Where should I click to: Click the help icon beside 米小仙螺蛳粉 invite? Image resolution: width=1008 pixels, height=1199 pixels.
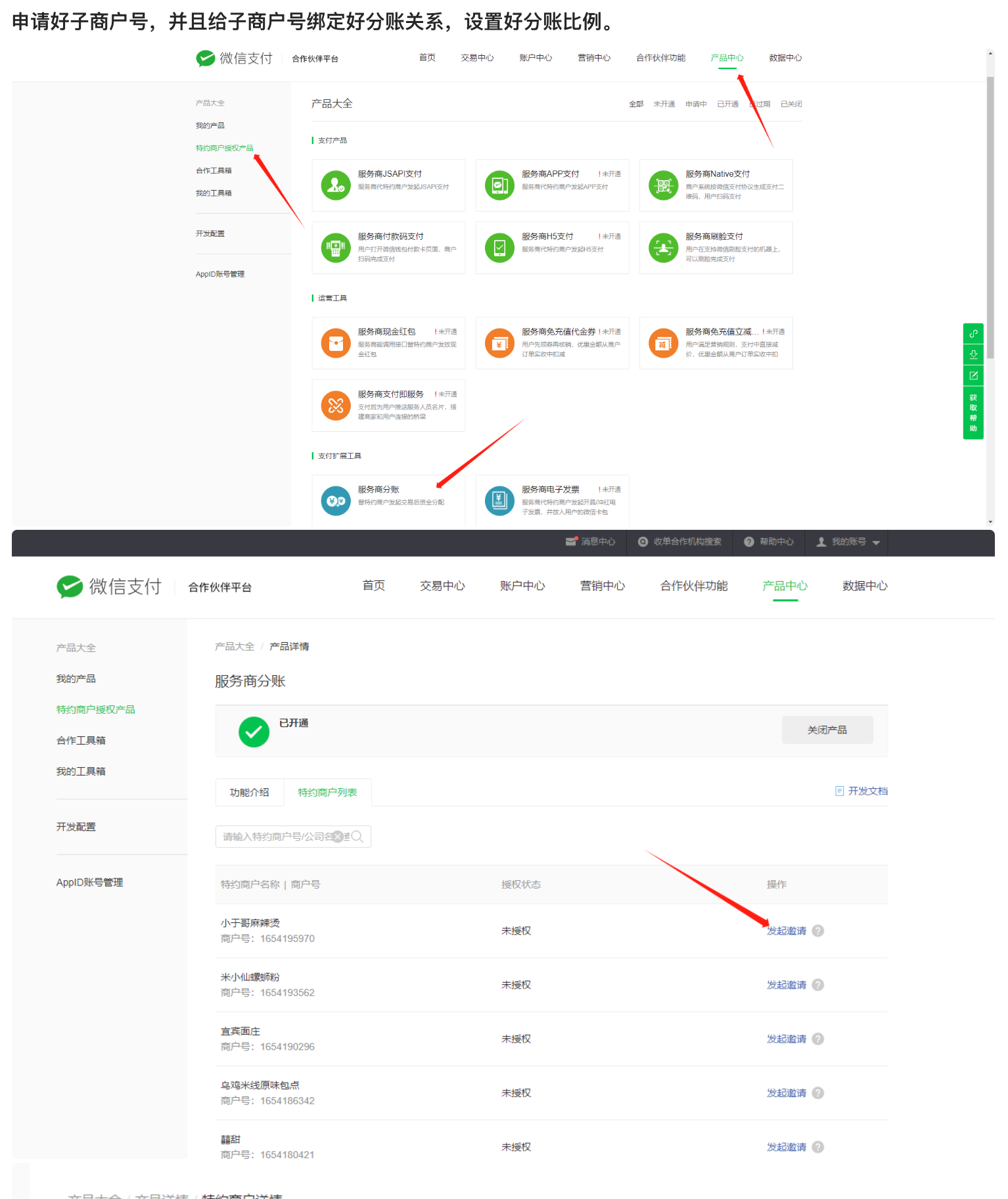click(x=818, y=985)
